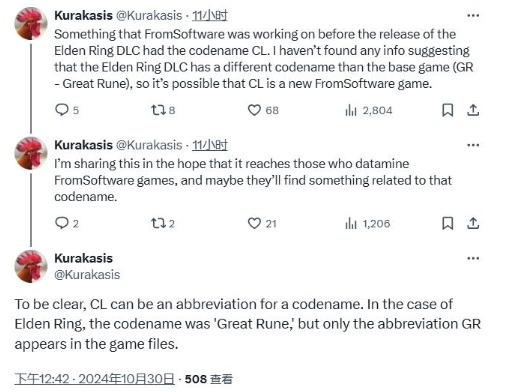Reply to the first Kurakasis tweet
Screen dimensions: 505x392
pyautogui.click(x=67, y=110)
